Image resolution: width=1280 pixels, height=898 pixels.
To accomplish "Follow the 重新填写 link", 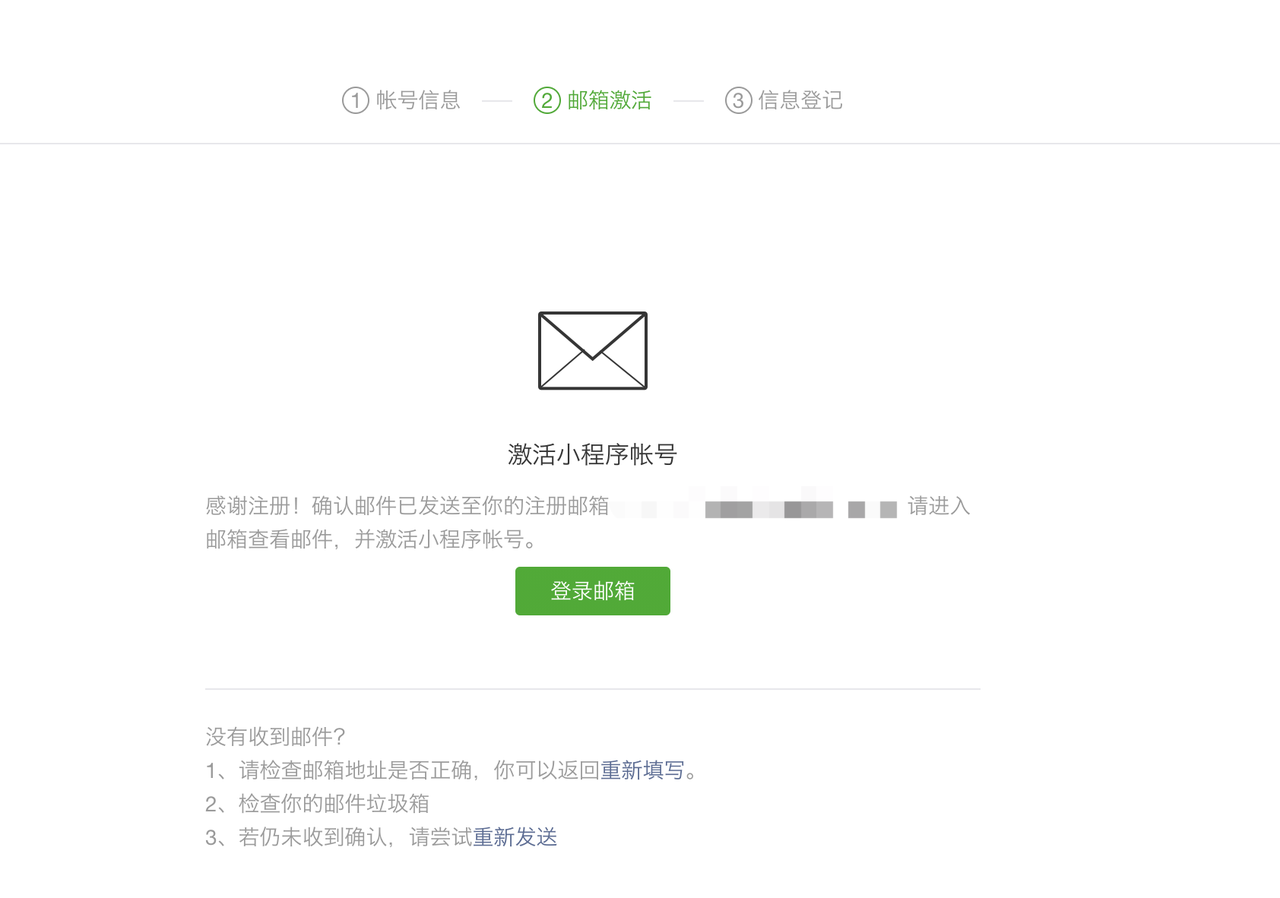I will [x=642, y=770].
